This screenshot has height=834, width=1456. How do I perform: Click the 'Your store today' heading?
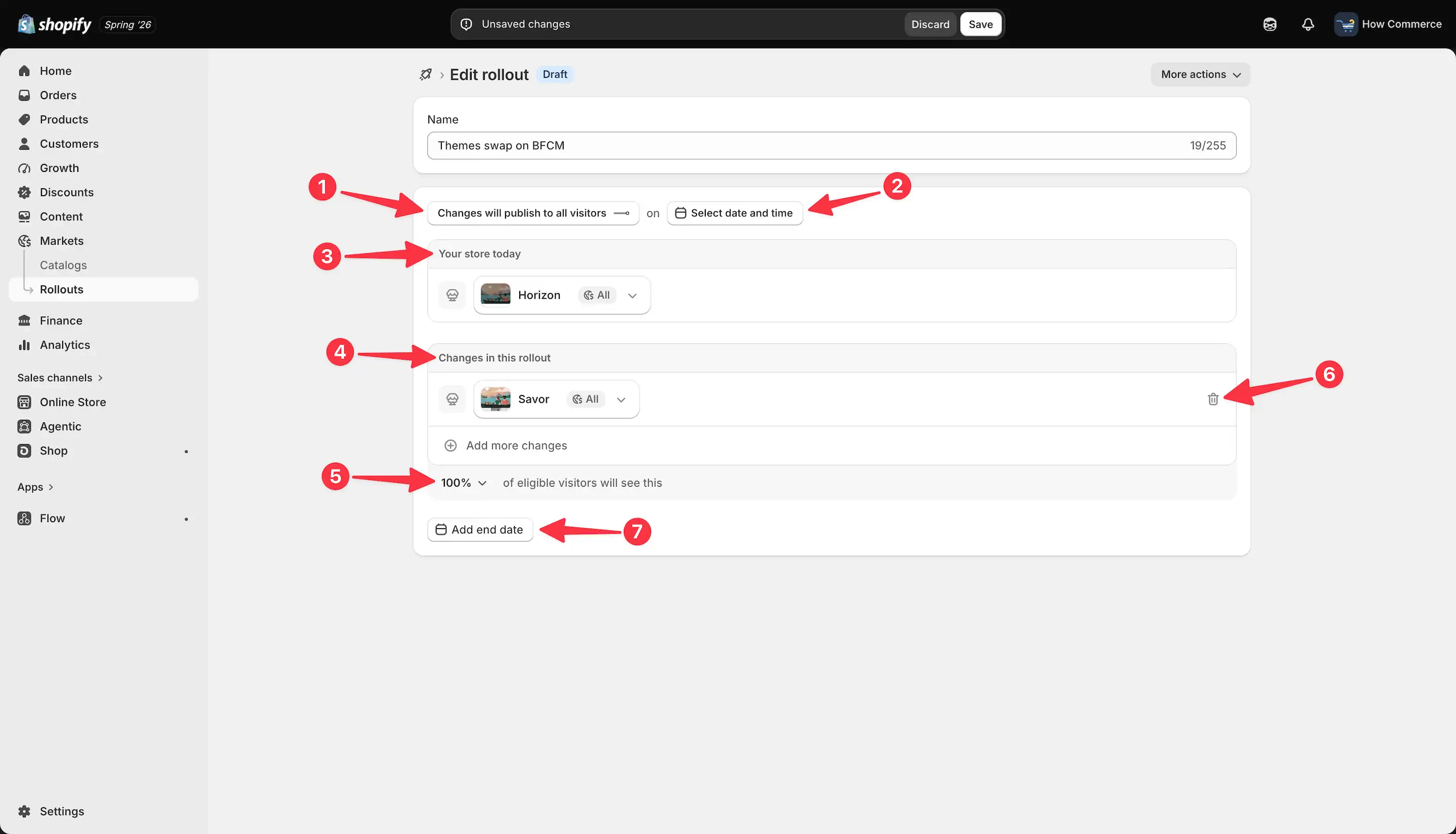tap(479, 254)
